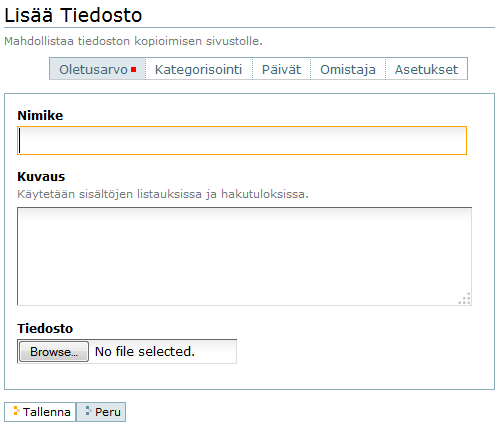Click the Kuvaus field label
This screenshot has height=425, width=499.
41,177
